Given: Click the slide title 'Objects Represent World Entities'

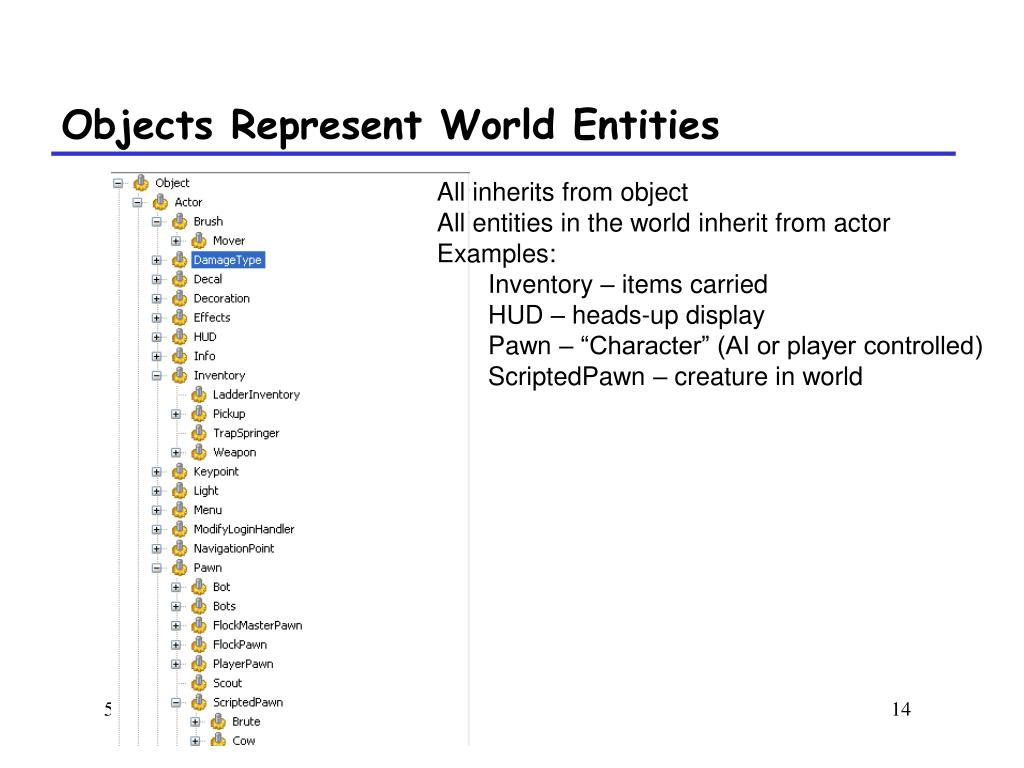Looking at the screenshot, I should [x=391, y=125].
